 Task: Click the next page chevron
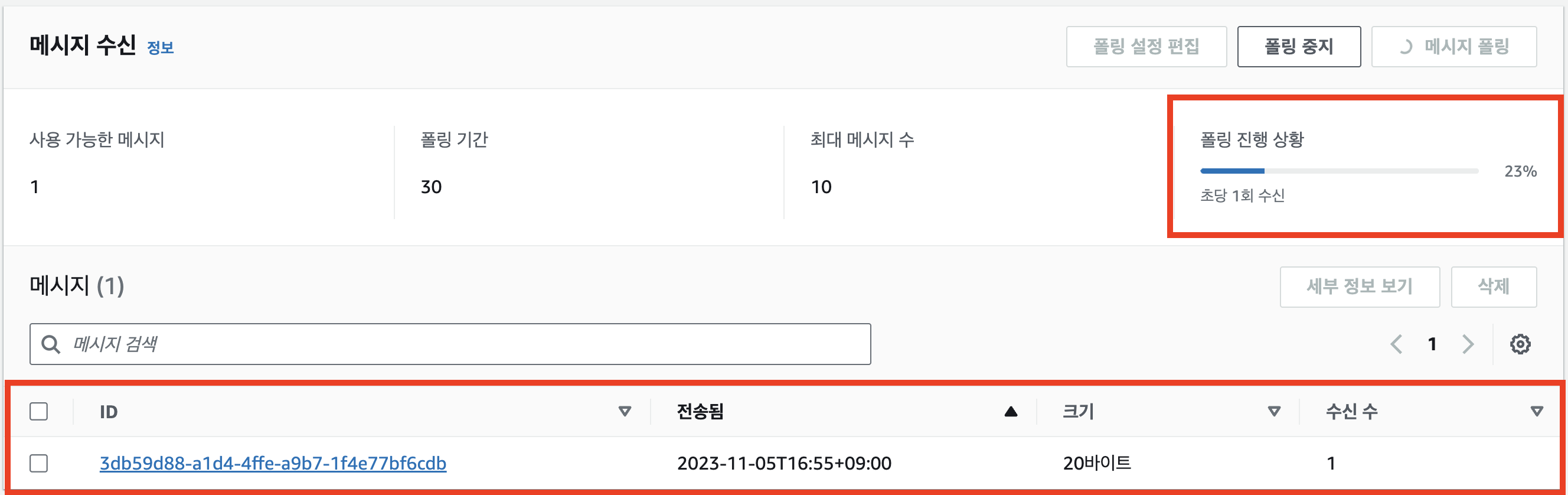click(x=1467, y=344)
